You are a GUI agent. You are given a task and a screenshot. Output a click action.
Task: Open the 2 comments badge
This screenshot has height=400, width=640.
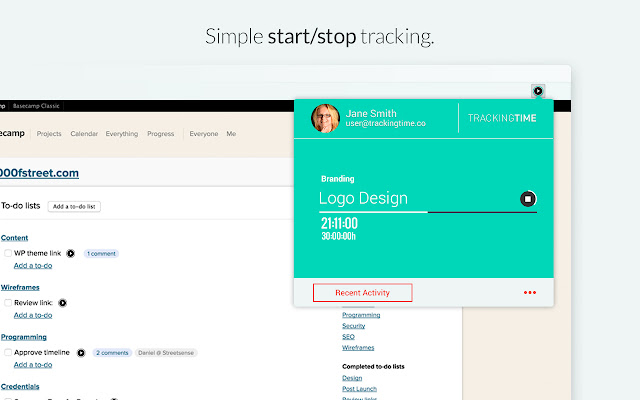(x=111, y=353)
